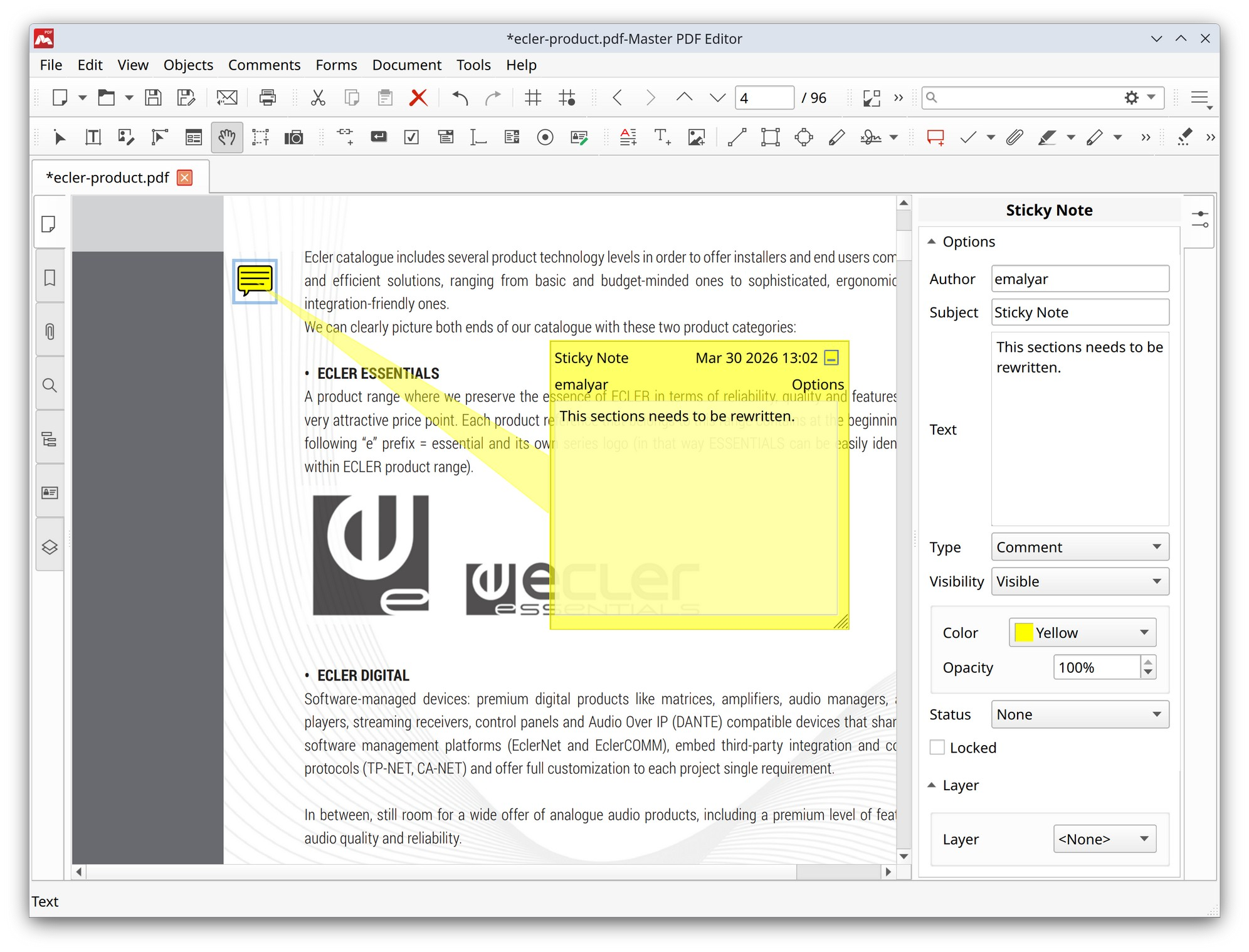Click the Save document icon
The image size is (1249, 952).
(x=153, y=97)
